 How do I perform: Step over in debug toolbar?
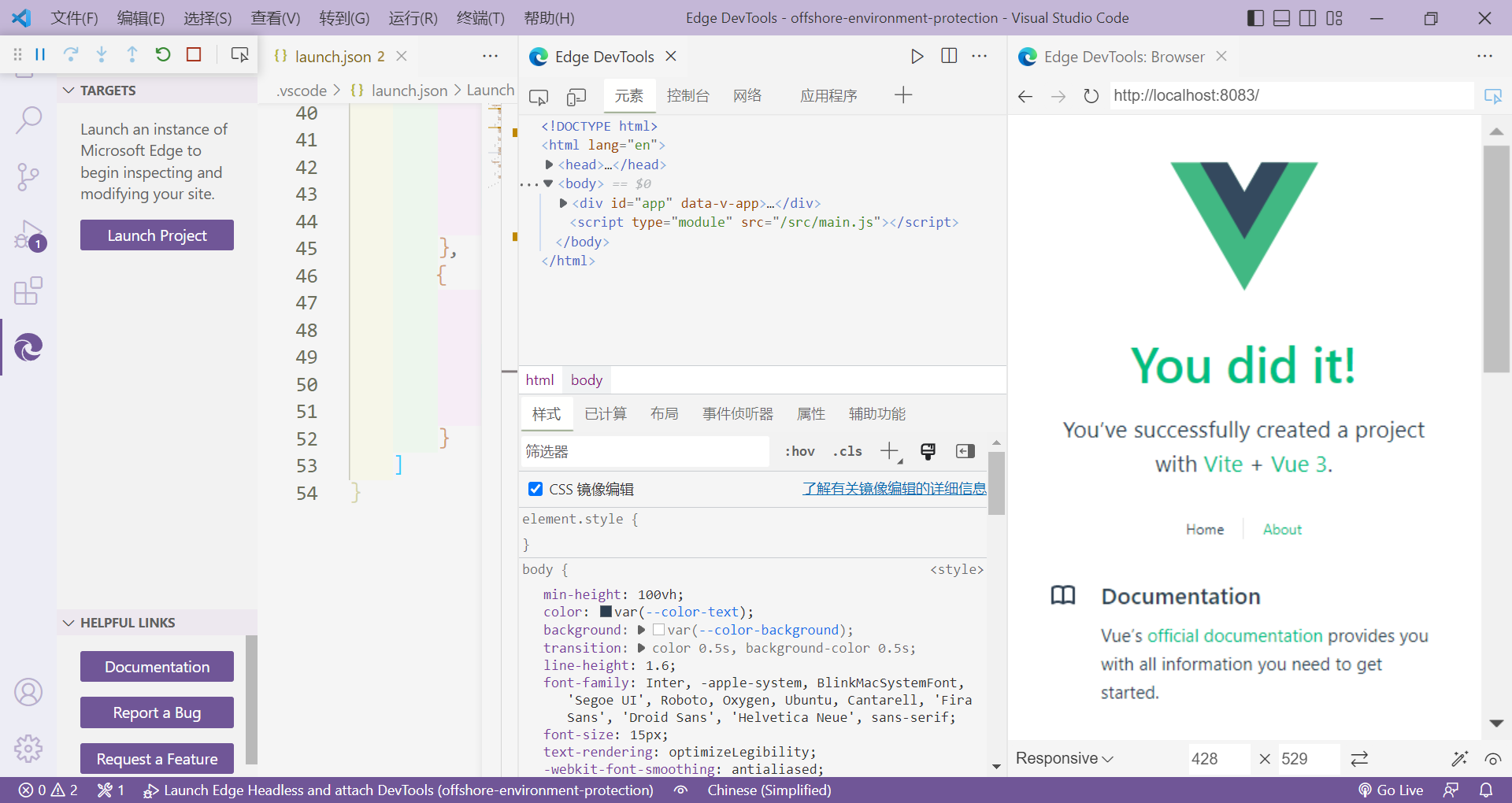(x=71, y=54)
